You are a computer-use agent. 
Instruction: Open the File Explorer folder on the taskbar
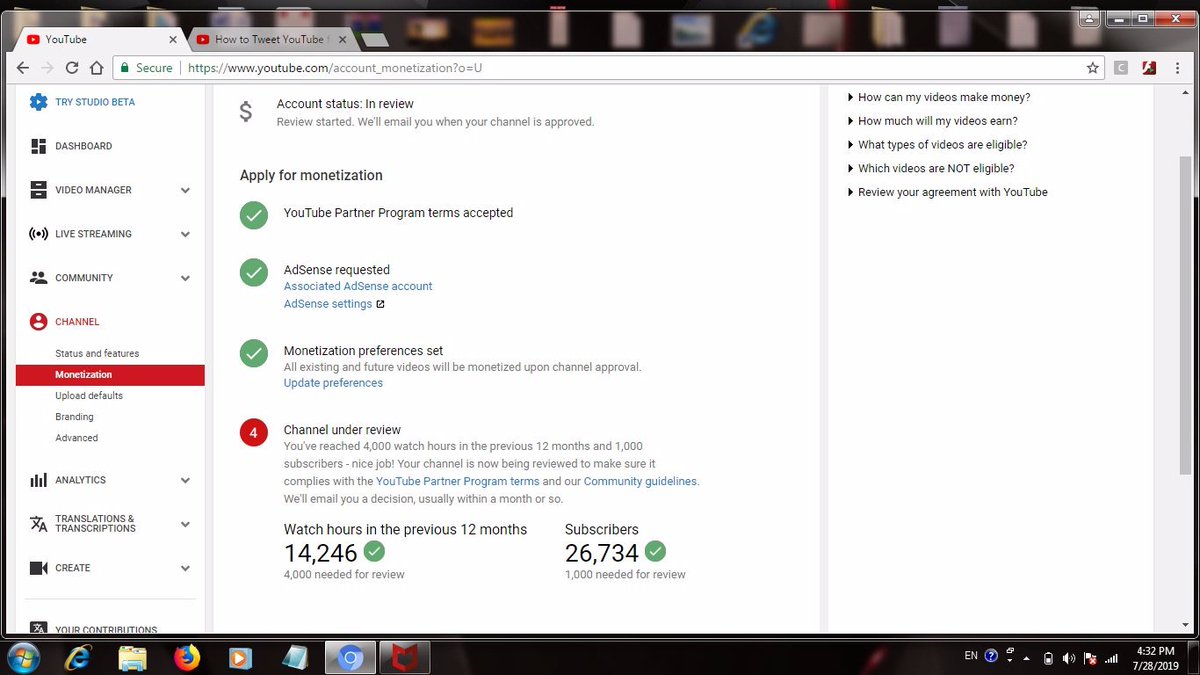(x=133, y=658)
